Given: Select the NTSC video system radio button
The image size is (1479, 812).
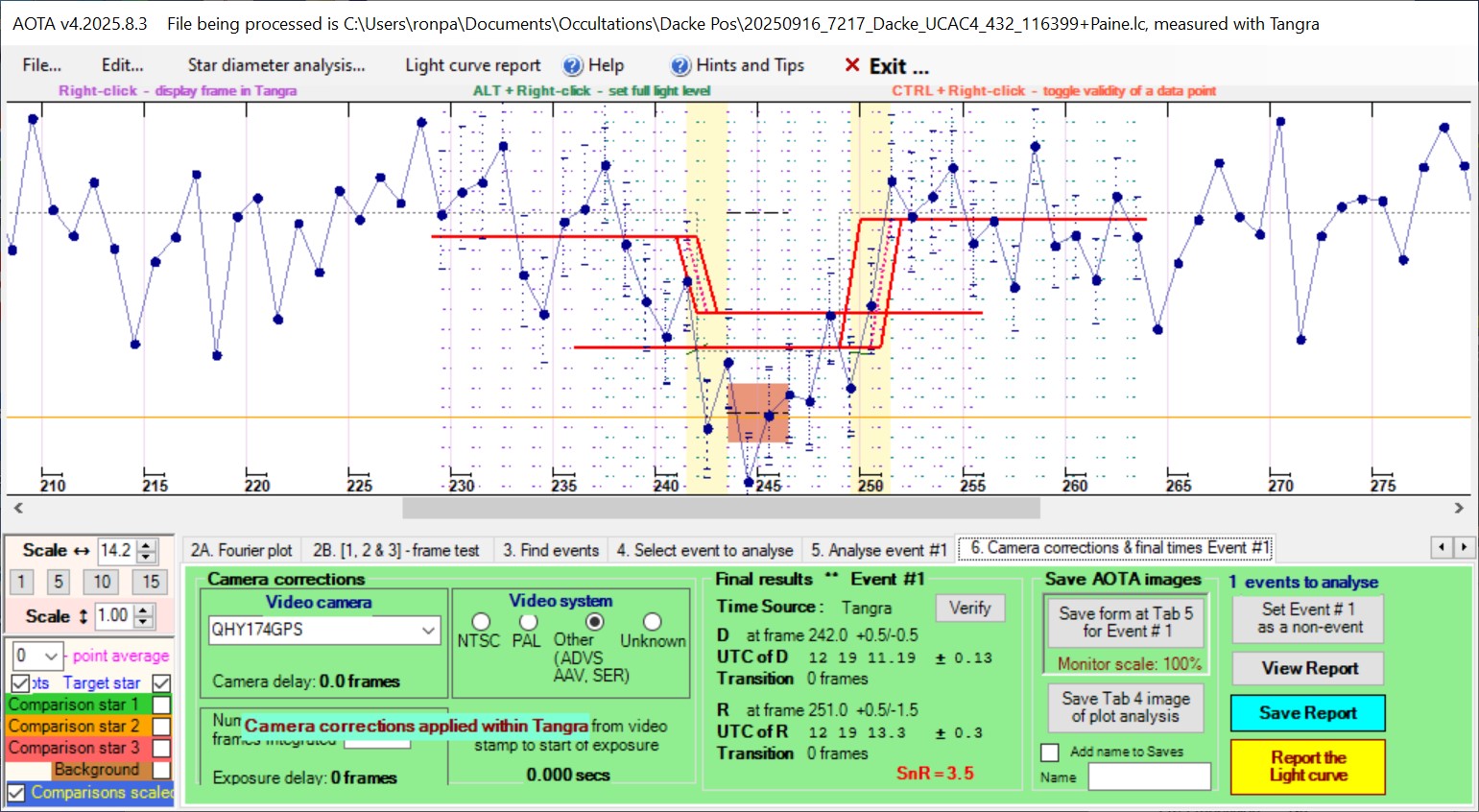Looking at the screenshot, I should pos(481,622).
